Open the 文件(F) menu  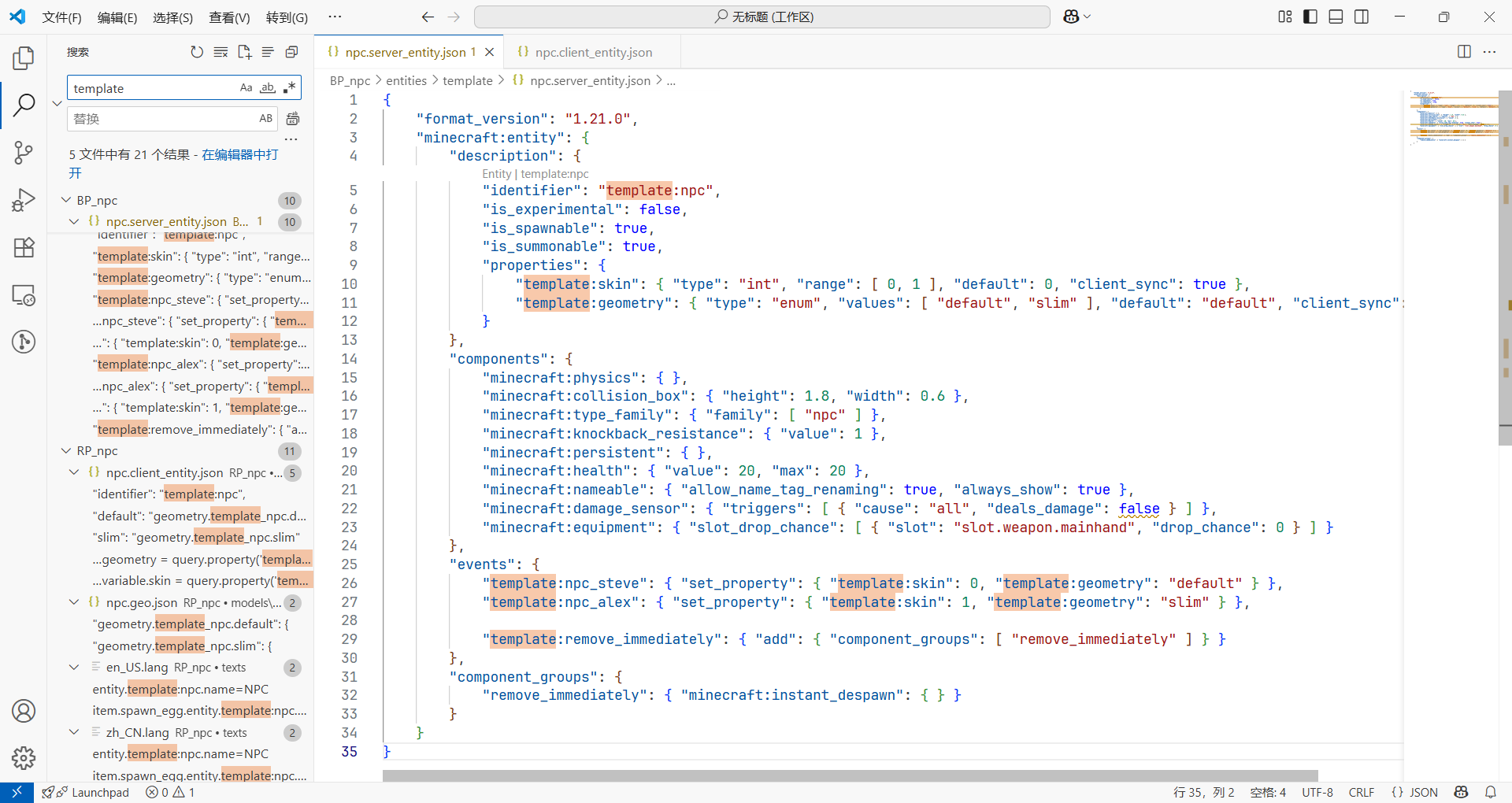click(x=61, y=17)
